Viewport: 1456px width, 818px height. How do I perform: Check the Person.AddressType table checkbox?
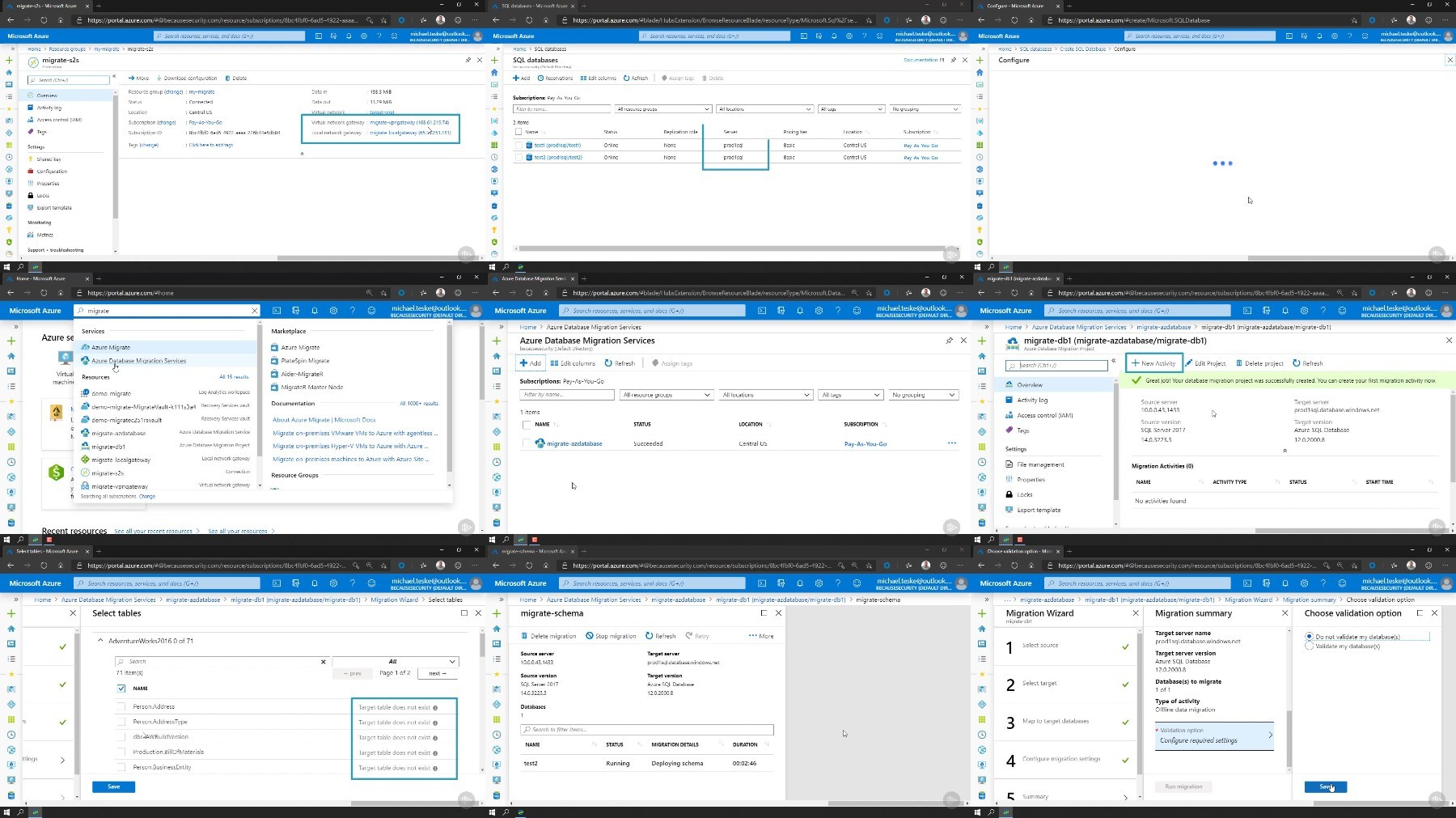121,722
